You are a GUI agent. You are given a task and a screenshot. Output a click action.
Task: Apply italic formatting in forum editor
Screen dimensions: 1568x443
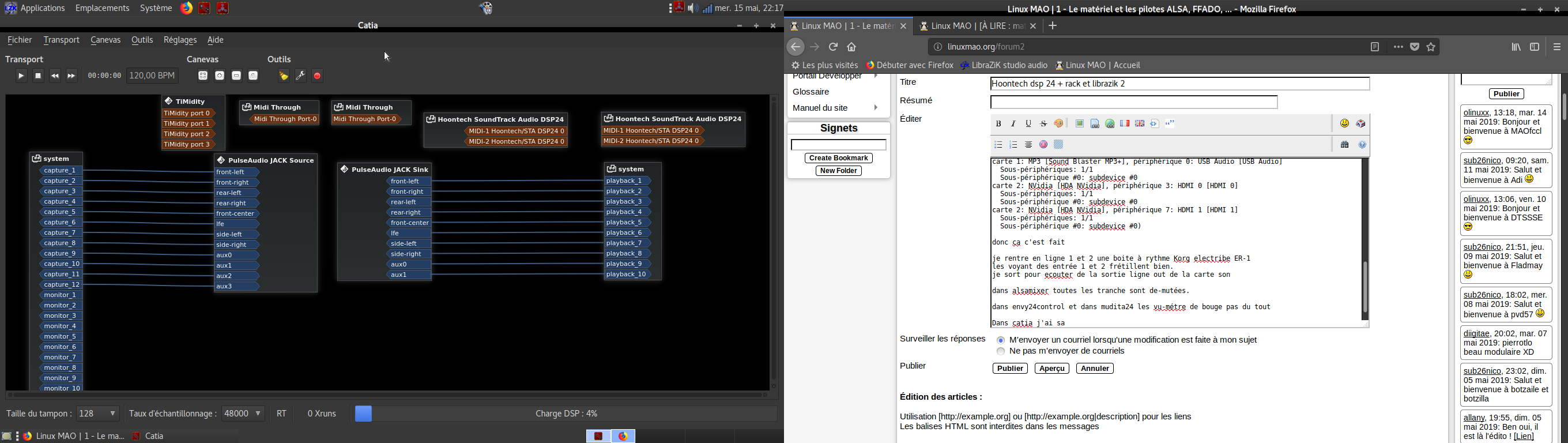tap(1013, 123)
